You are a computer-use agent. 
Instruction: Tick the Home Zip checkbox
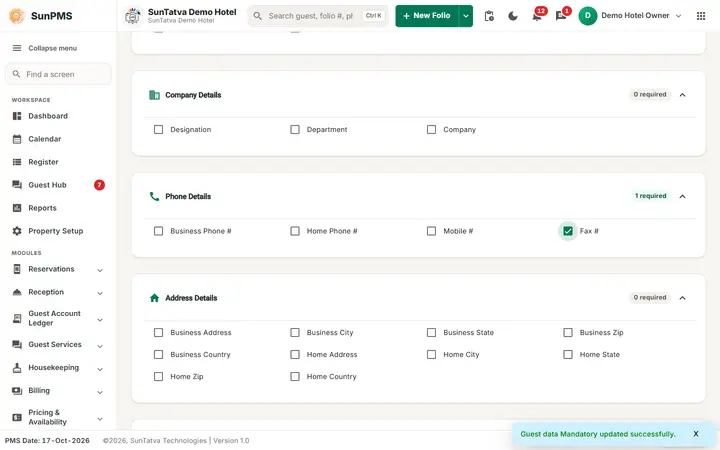click(158, 377)
